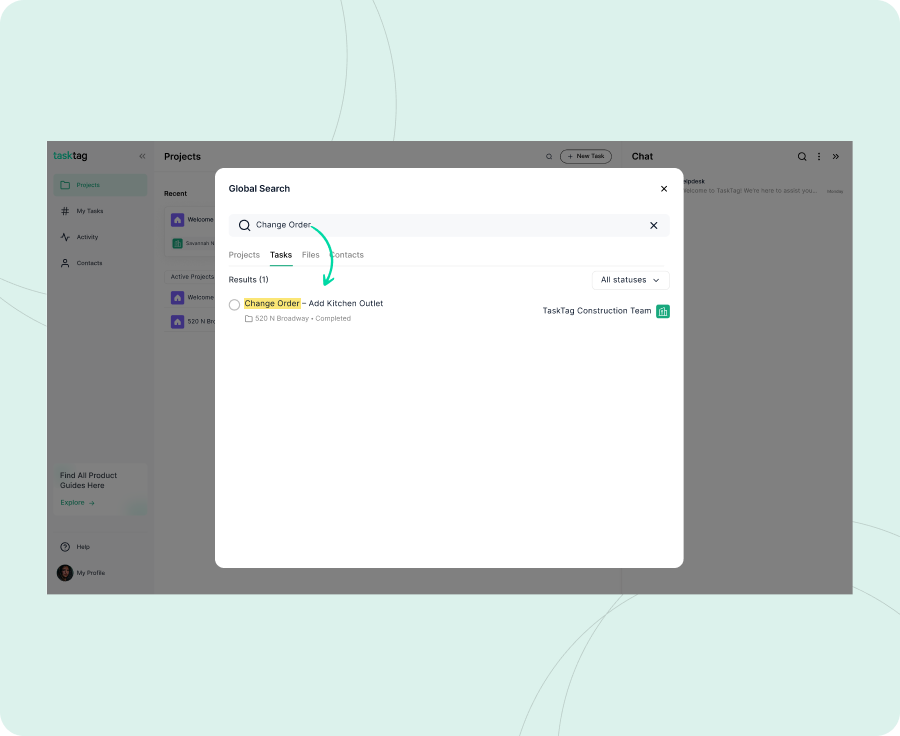Screen dimensions: 900x736
Task: Open Chat panel more options menu
Action: (x=819, y=156)
